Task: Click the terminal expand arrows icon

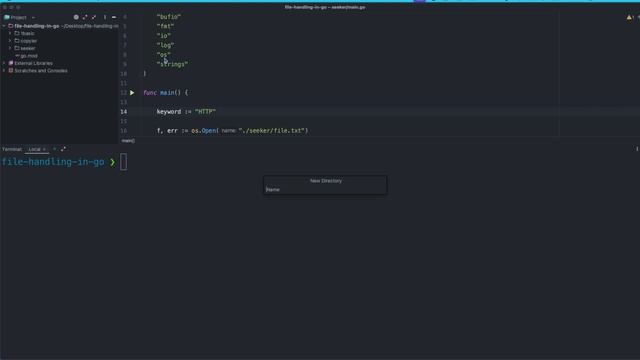Action: tap(63, 149)
